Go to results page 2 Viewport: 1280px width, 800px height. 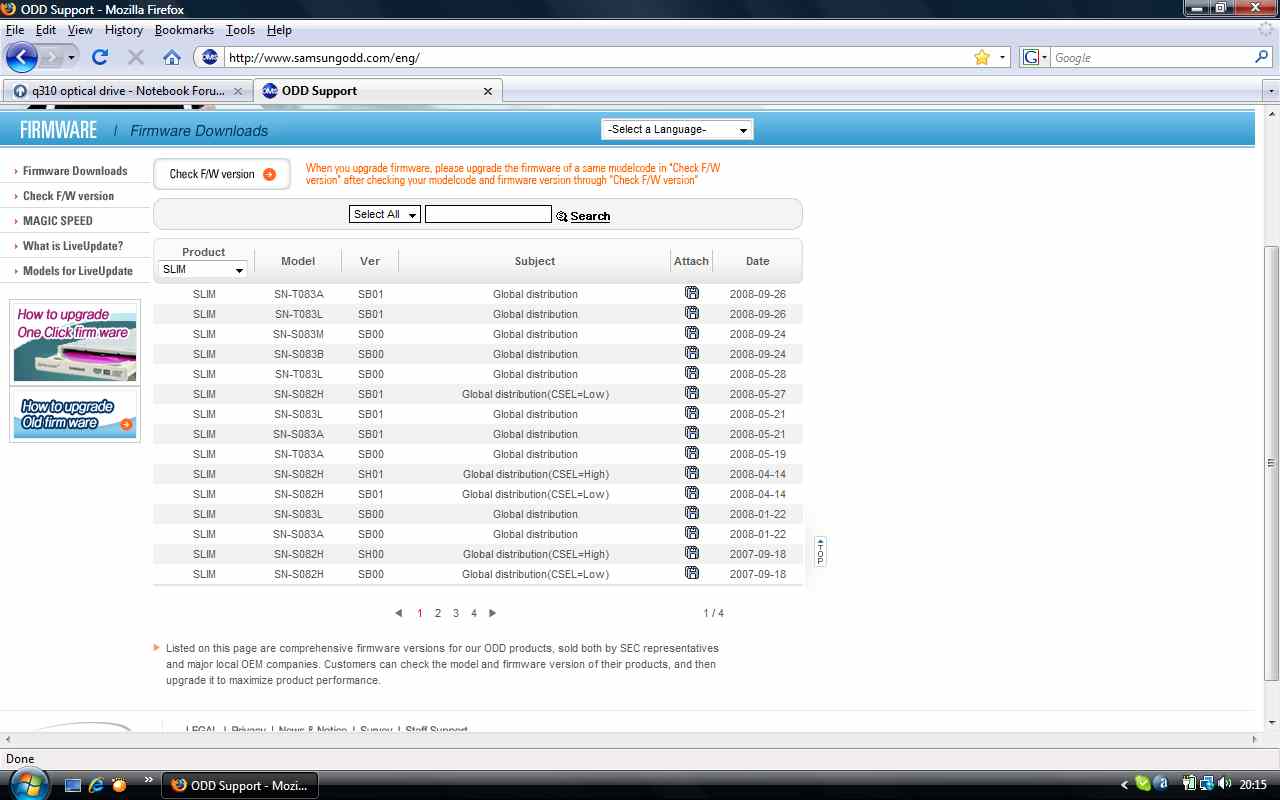(x=438, y=613)
